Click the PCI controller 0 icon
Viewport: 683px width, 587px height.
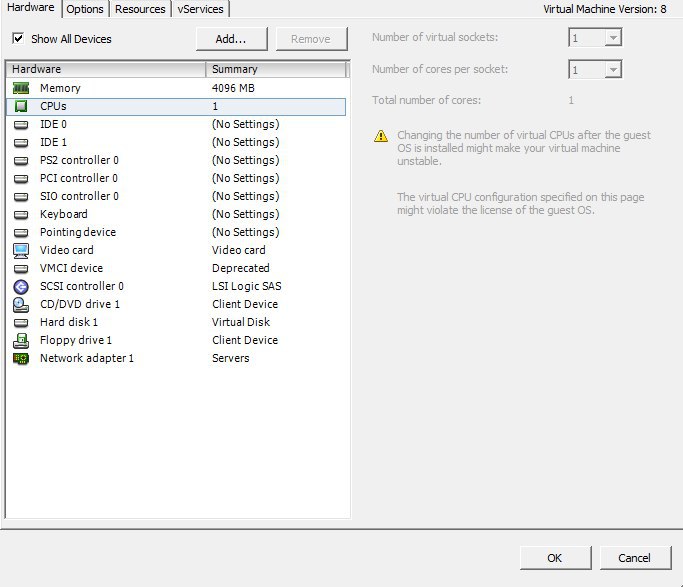tap(21, 179)
